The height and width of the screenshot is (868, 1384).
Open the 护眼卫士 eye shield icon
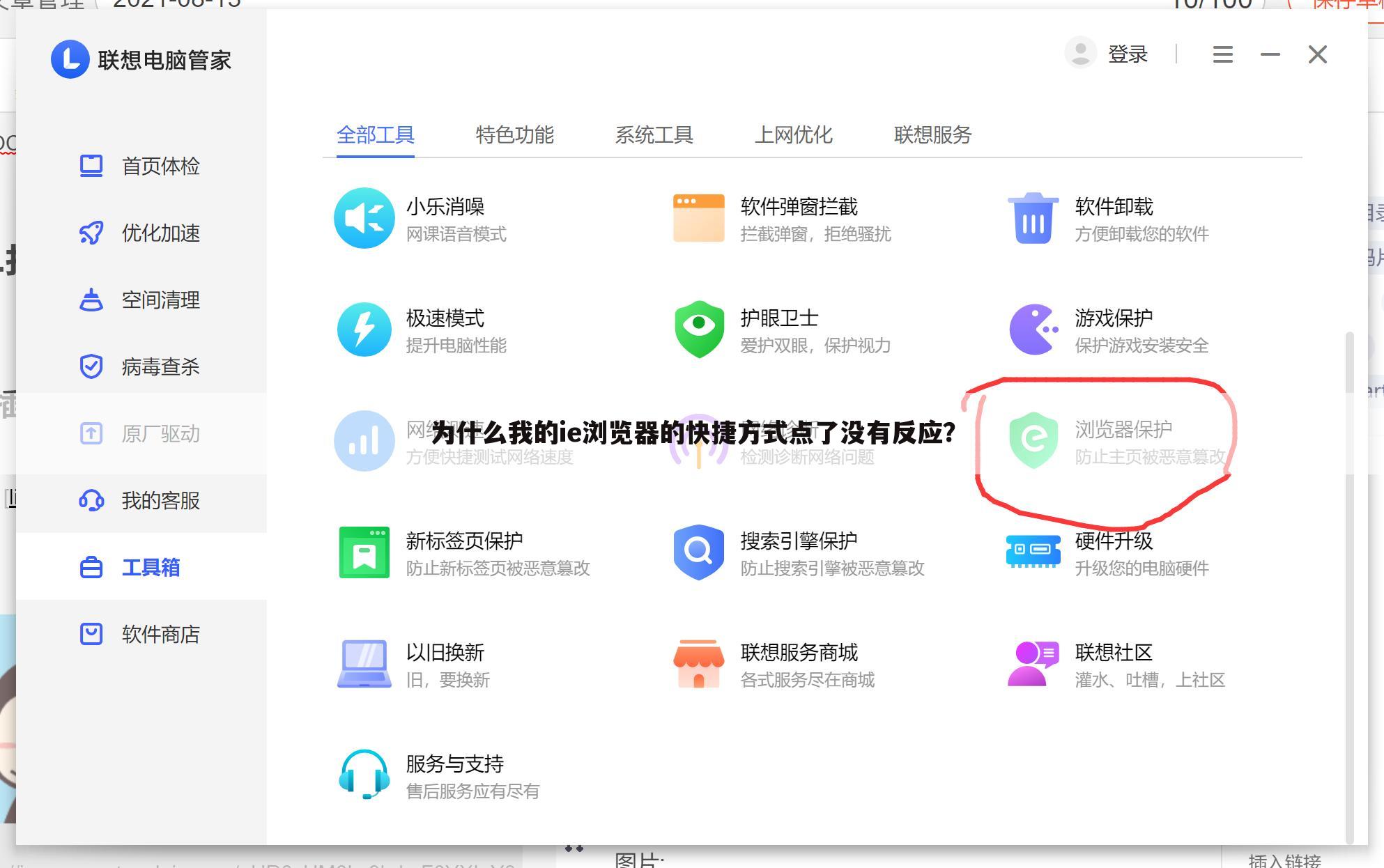click(x=699, y=330)
